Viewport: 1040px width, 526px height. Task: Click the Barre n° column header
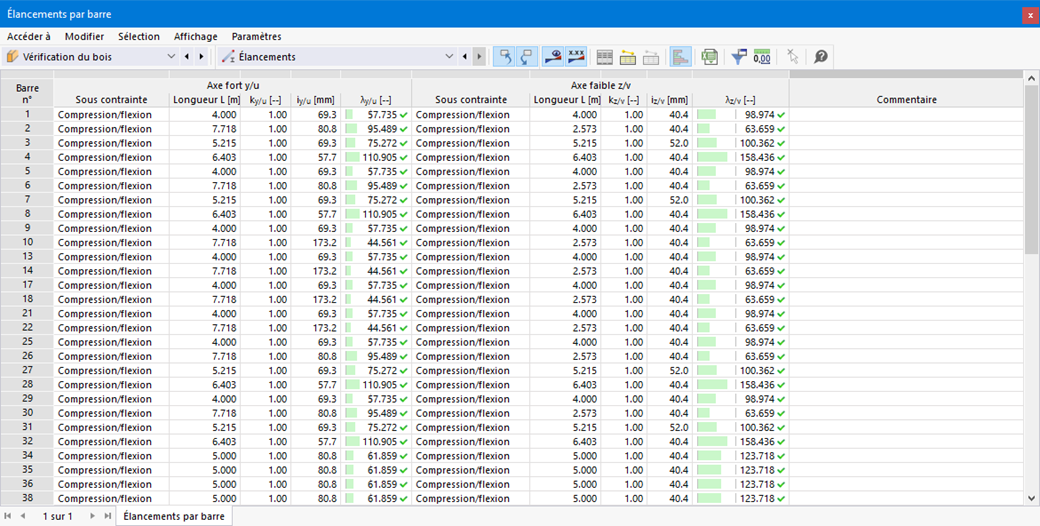click(x=27, y=93)
